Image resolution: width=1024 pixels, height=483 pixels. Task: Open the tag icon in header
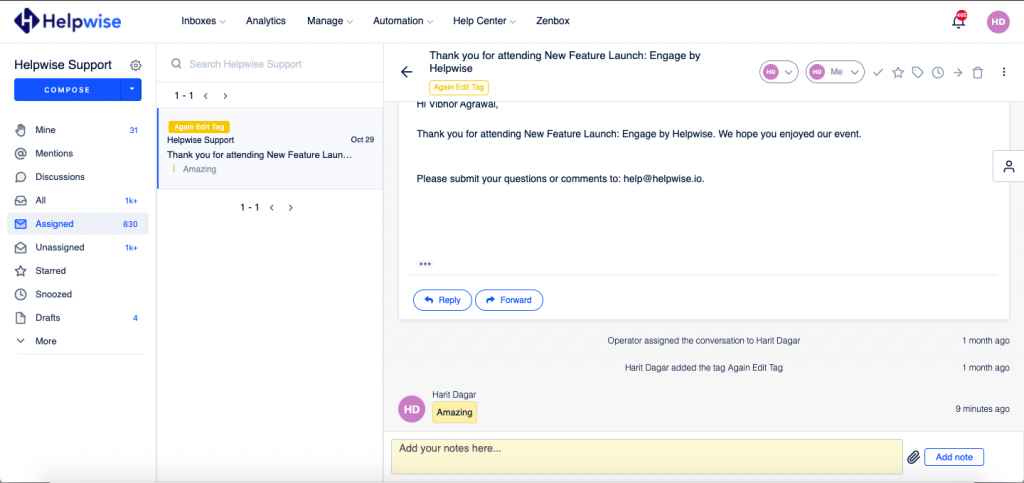[918, 72]
